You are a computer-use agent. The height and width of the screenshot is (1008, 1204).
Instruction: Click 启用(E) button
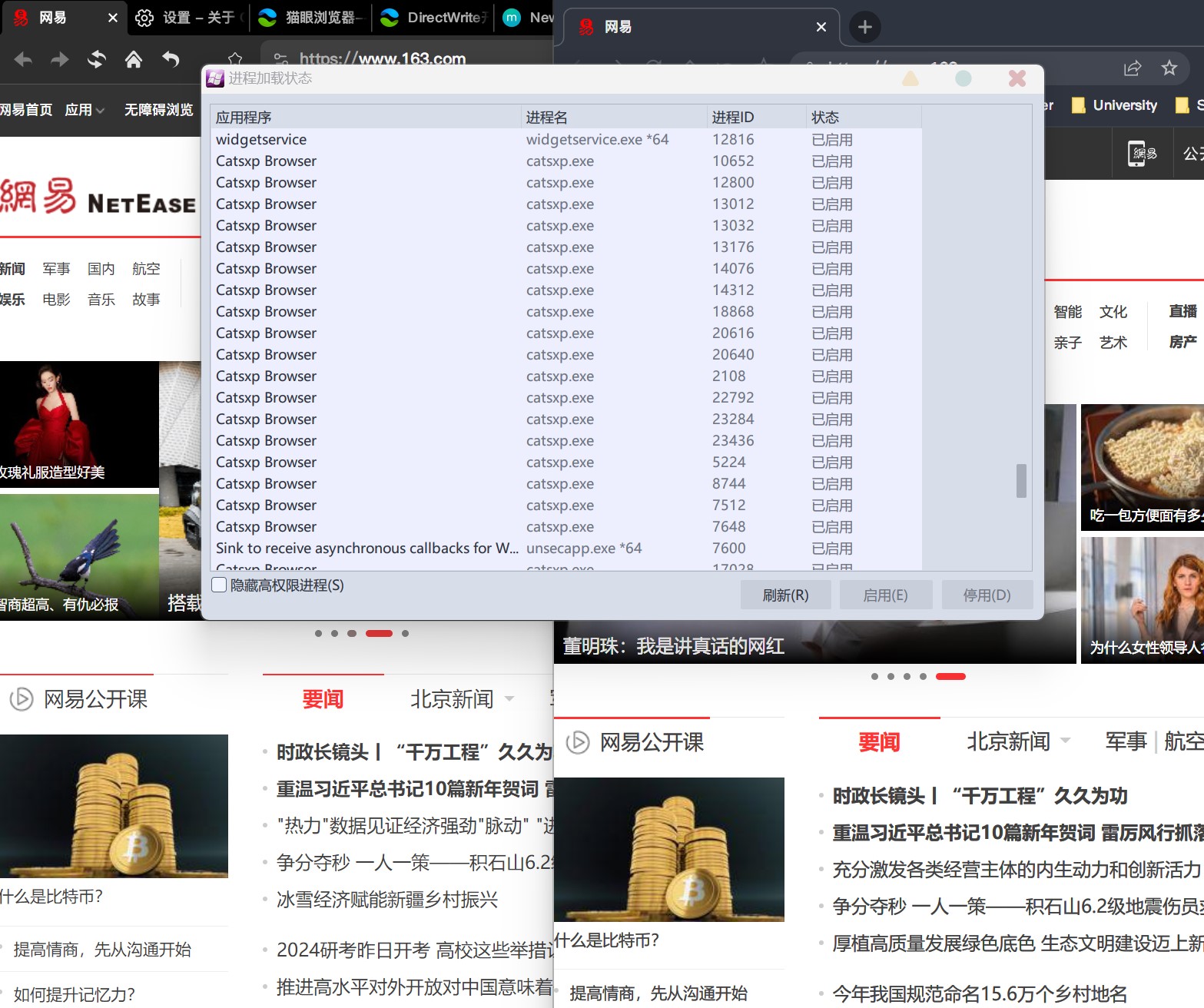(x=886, y=595)
